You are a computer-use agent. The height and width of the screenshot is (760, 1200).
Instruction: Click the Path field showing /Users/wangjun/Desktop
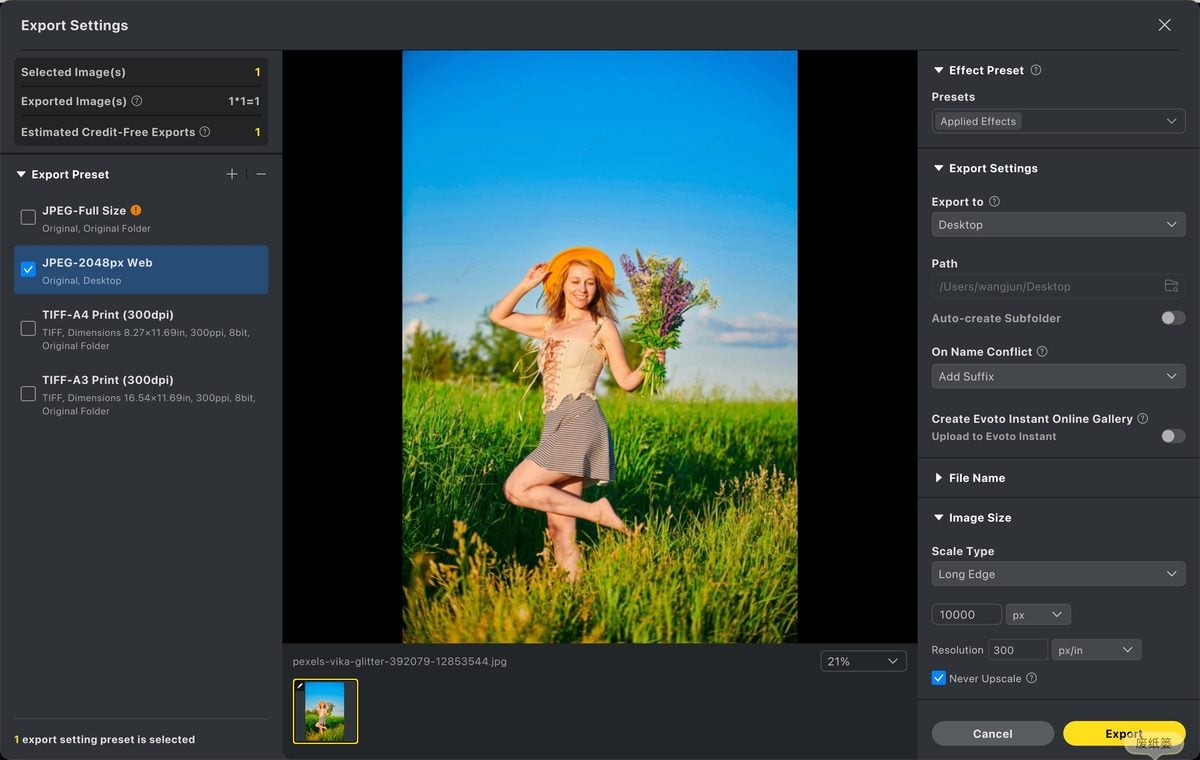click(1058, 286)
